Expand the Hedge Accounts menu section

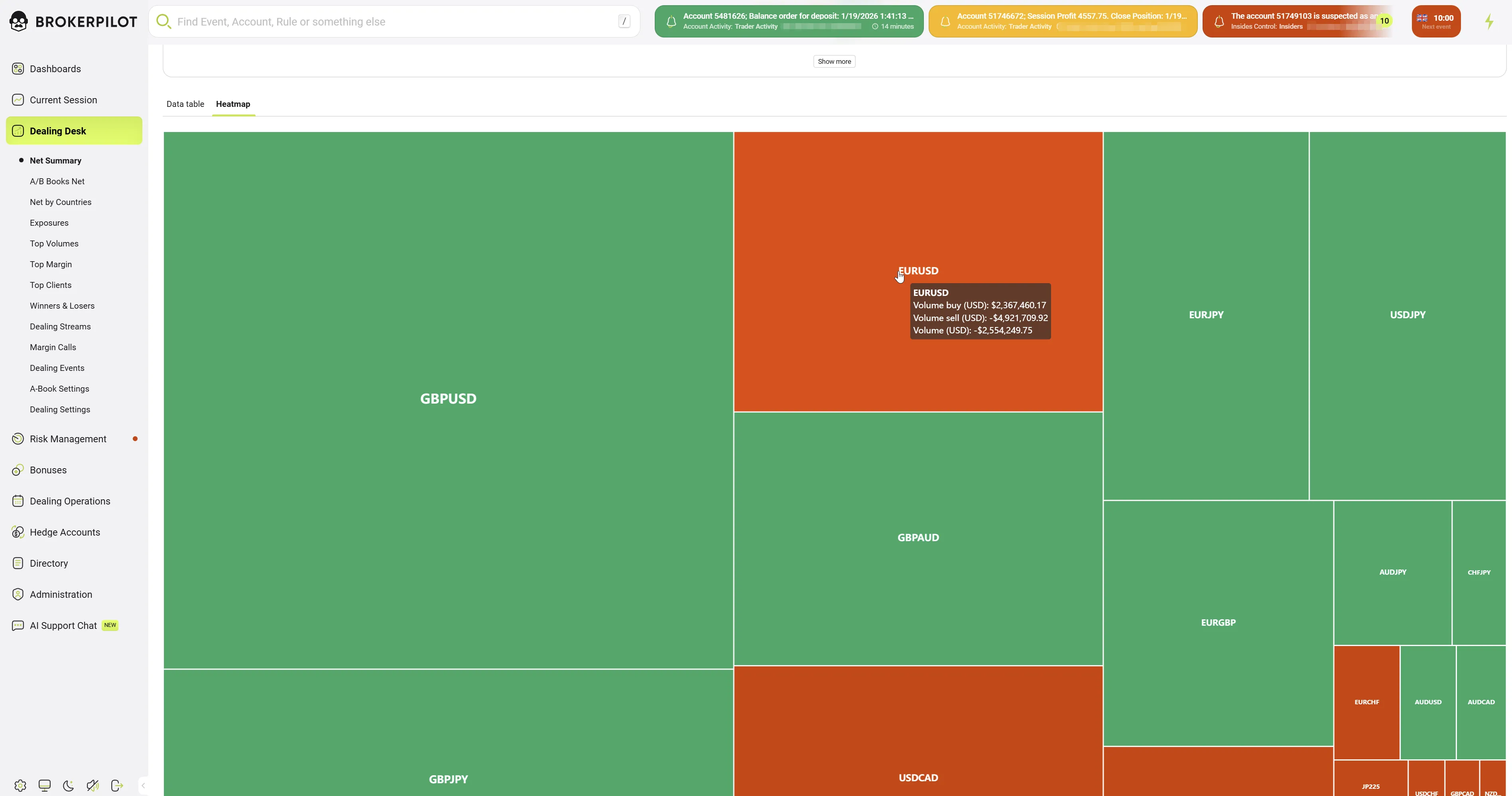click(x=65, y=532)
